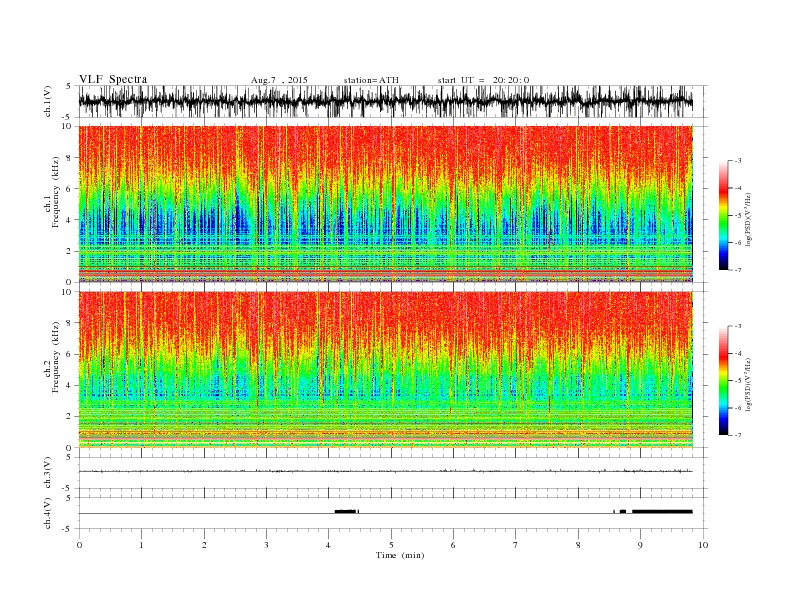Click the ch.3 voltage trace line
Screen dimensions: 792x612
tap(385, 471)
